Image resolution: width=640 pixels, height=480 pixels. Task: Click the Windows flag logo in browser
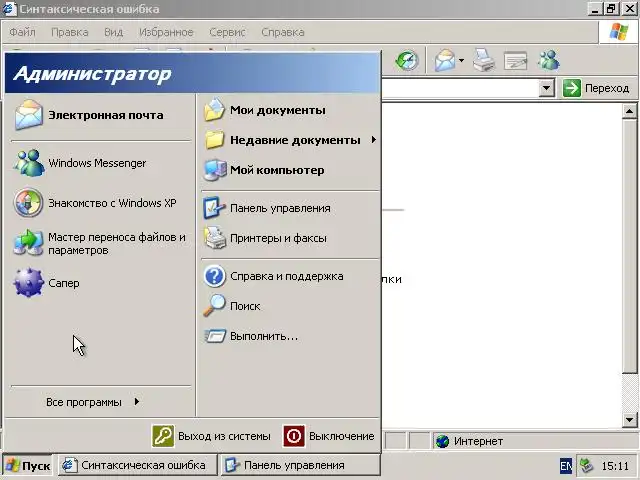619,31
